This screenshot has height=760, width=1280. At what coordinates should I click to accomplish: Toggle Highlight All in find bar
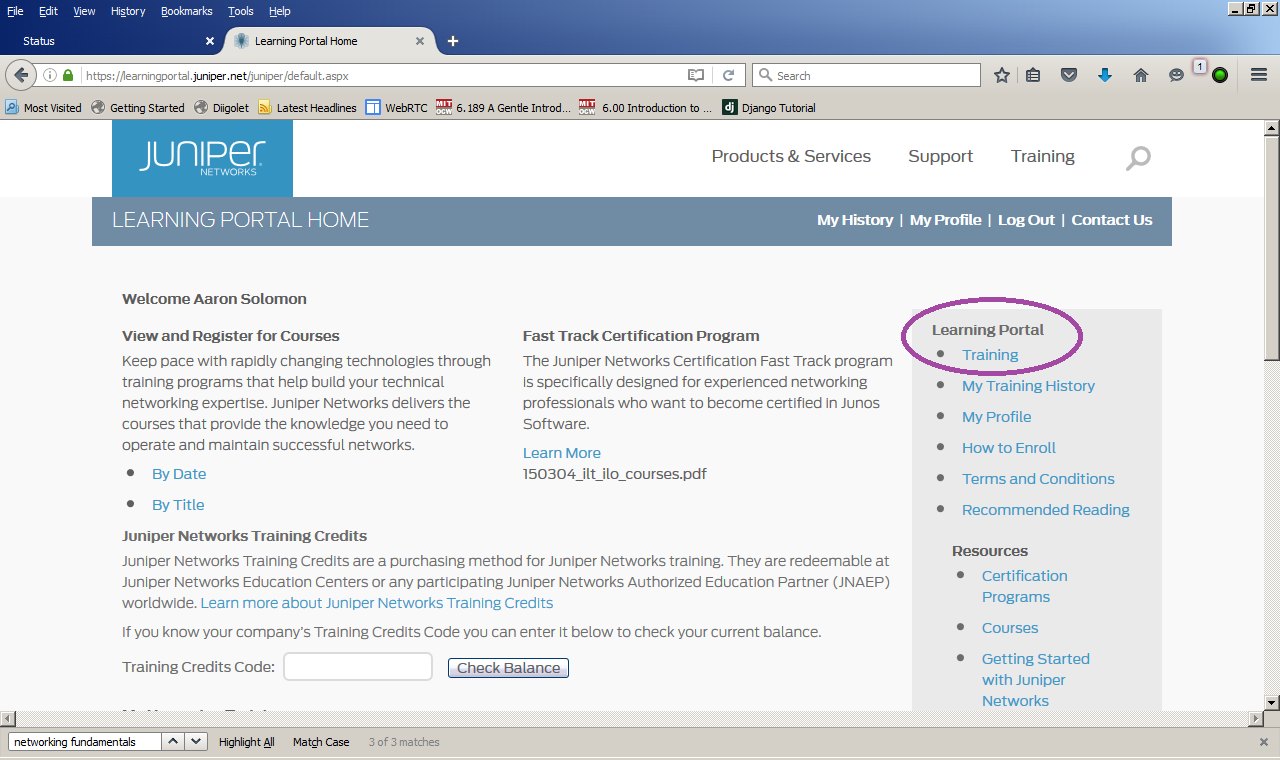point(246,742)
